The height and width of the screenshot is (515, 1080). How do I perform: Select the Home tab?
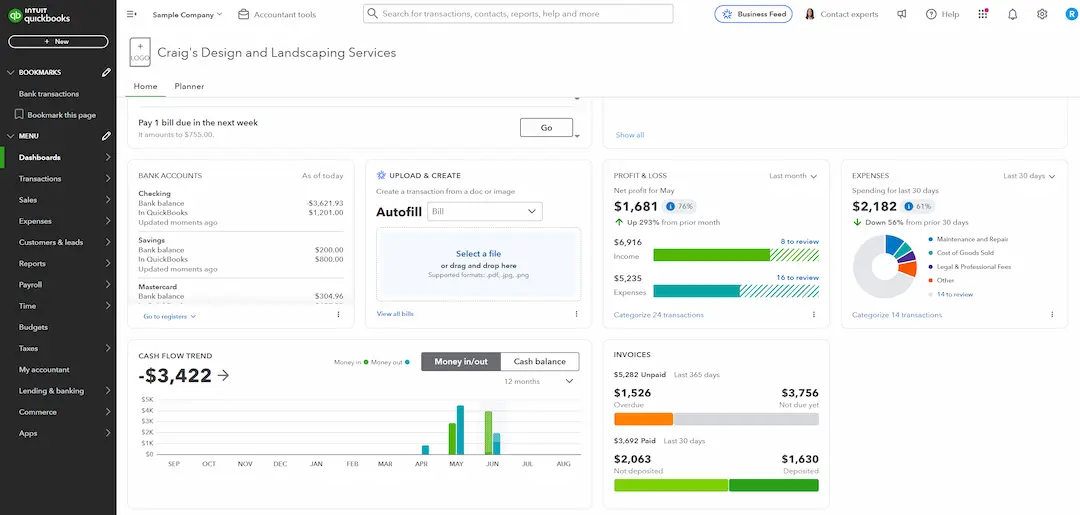coord(145,86)
